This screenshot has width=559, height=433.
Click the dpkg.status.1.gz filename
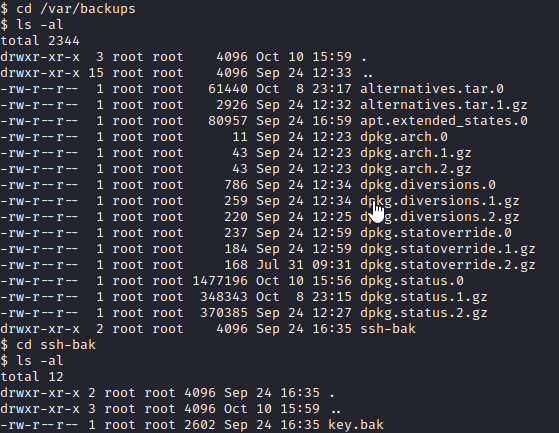coord(424,297)
